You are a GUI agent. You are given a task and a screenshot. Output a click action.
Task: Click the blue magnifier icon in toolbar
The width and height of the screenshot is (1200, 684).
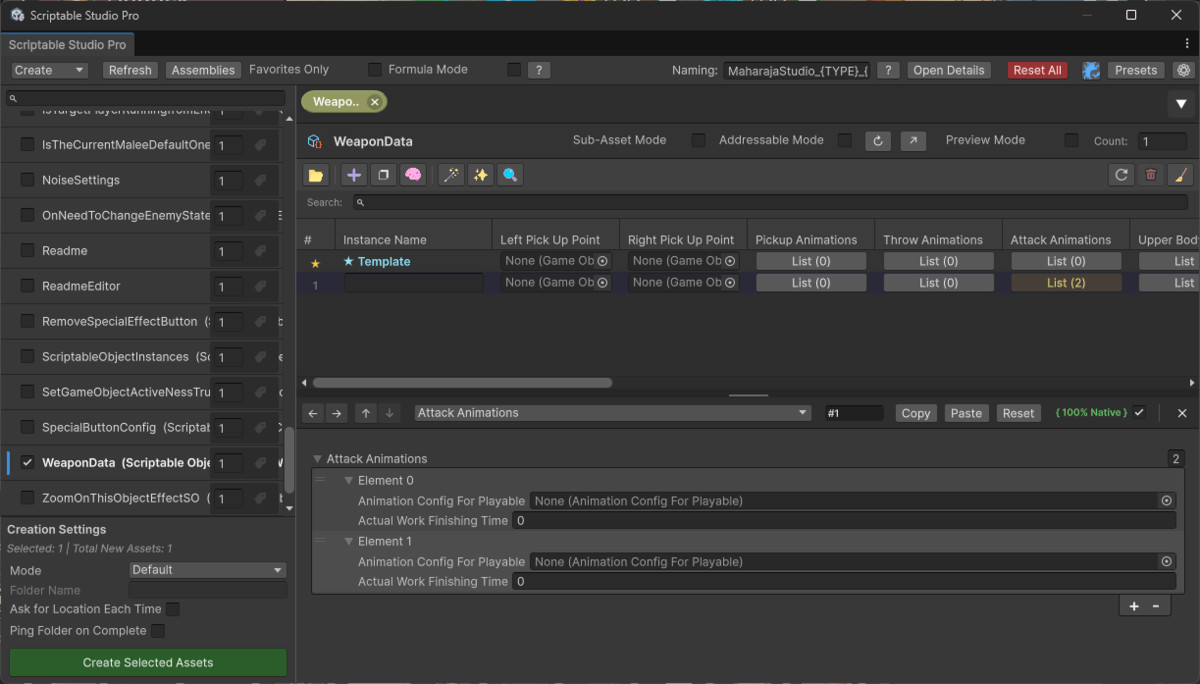point(510,175)
